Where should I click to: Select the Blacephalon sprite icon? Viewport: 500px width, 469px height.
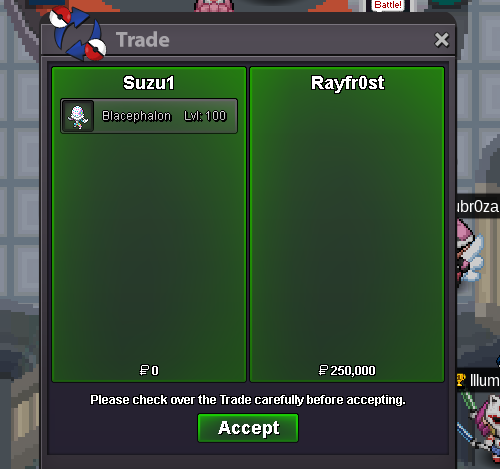coord(78,116)
